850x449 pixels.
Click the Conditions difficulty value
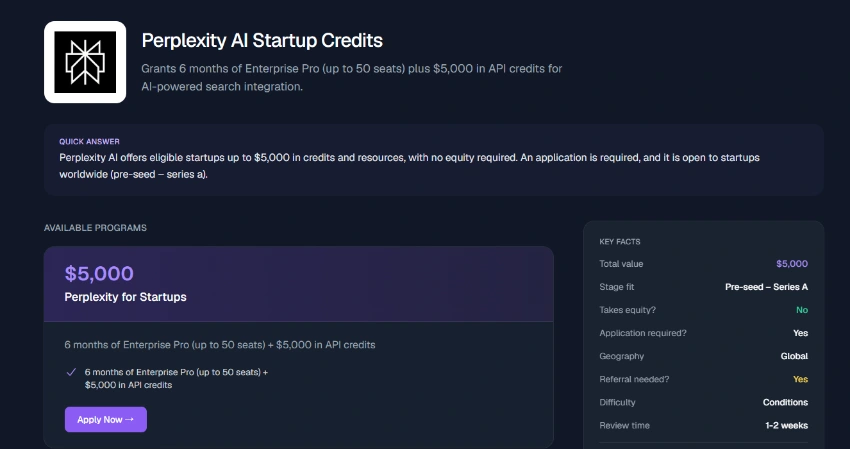[x=785, y=402]
